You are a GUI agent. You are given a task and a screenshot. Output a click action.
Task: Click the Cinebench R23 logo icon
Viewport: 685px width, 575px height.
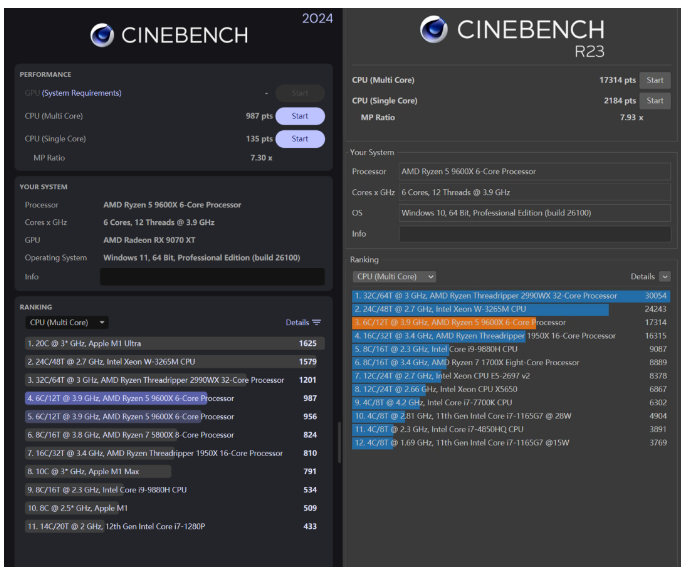click(x=432, y=30)
